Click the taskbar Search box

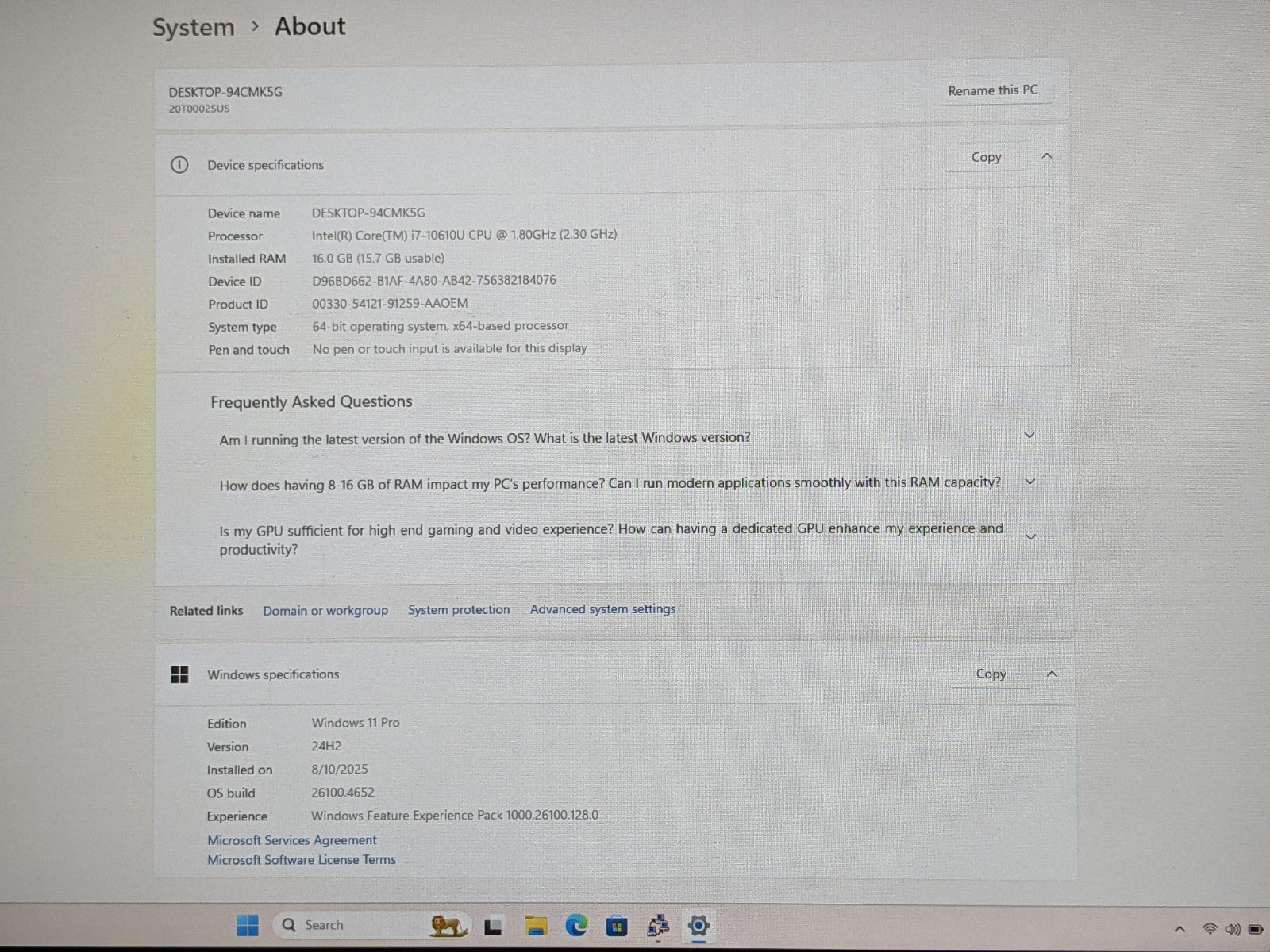click(349, 925)
